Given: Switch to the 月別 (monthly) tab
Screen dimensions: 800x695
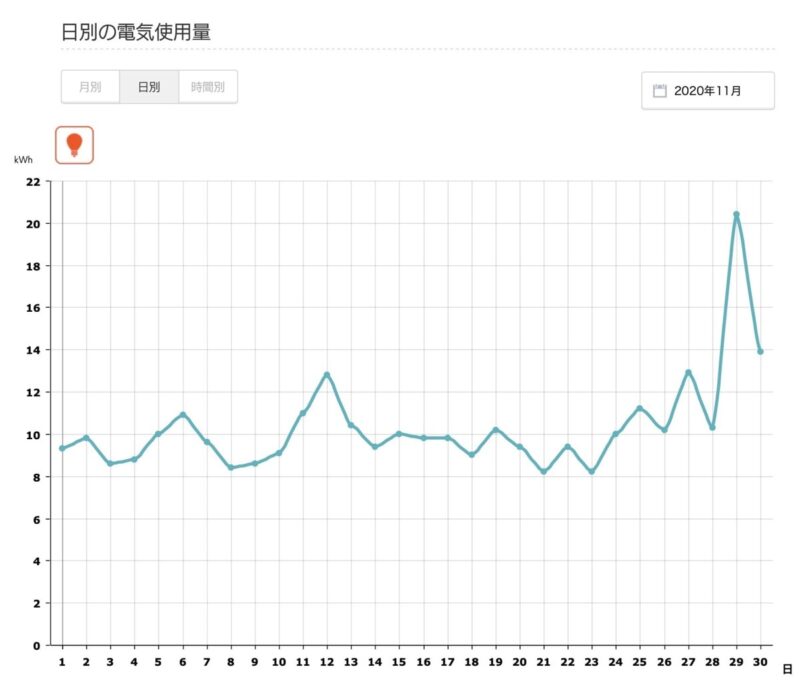Looking at the screenshot, I should pyautogui.click(x=89, y=87).
